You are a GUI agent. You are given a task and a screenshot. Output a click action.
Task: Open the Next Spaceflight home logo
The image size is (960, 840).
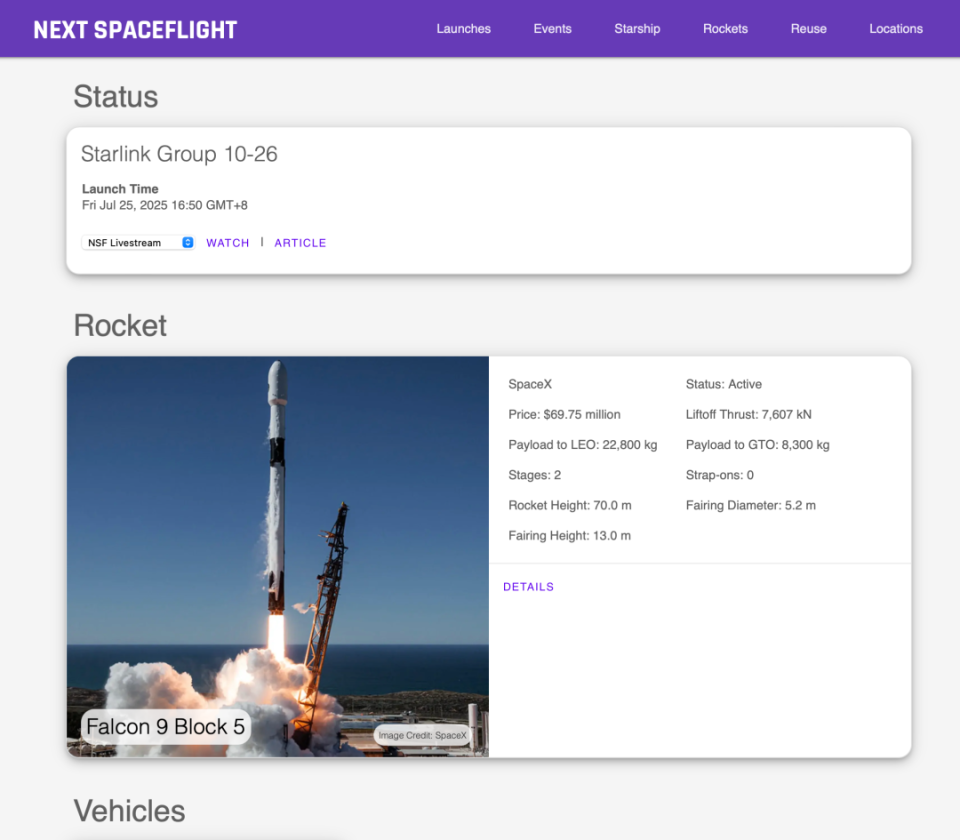[135, 29]
